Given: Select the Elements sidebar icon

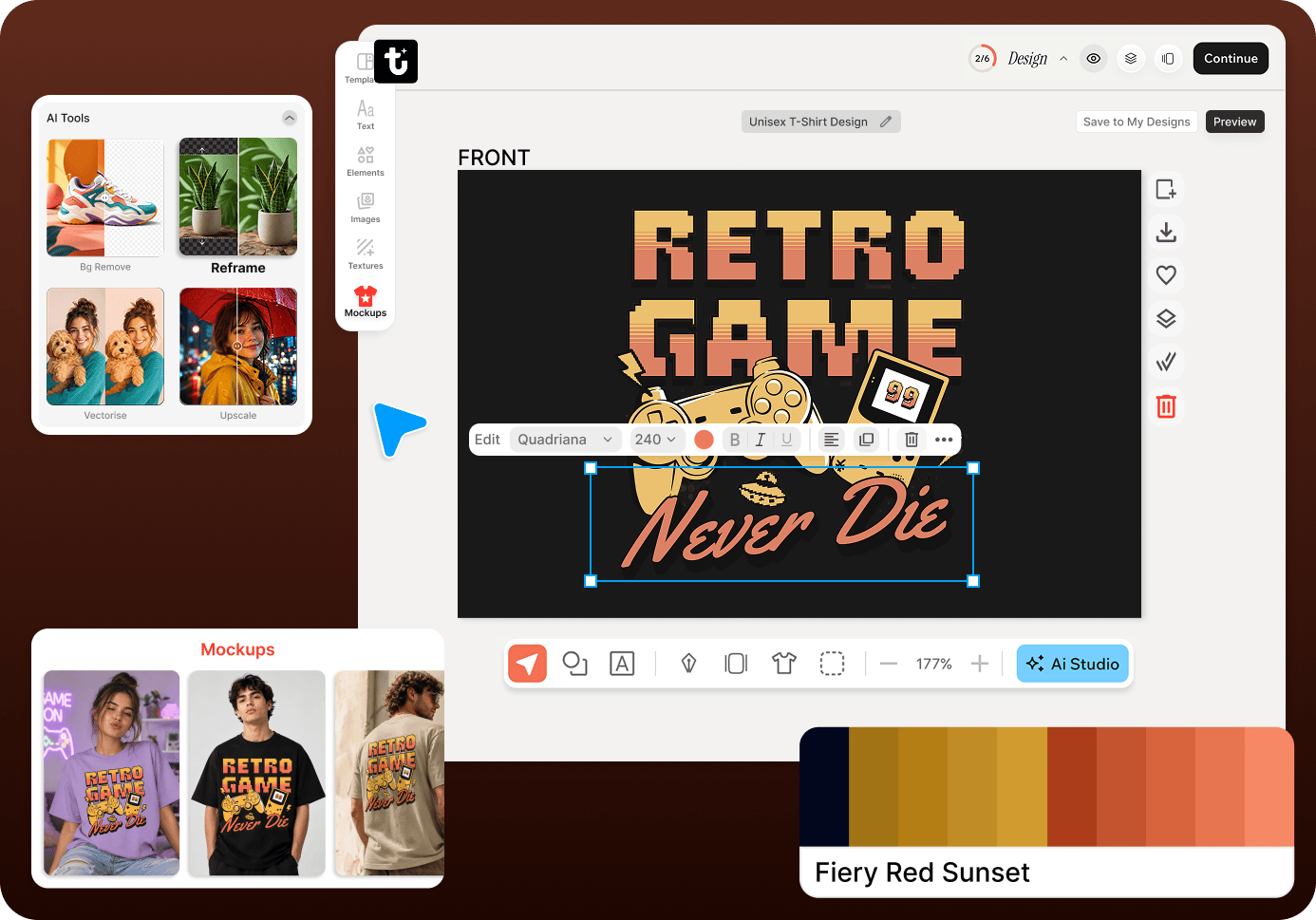Looking at the screenshot, I should click(366, 161).
